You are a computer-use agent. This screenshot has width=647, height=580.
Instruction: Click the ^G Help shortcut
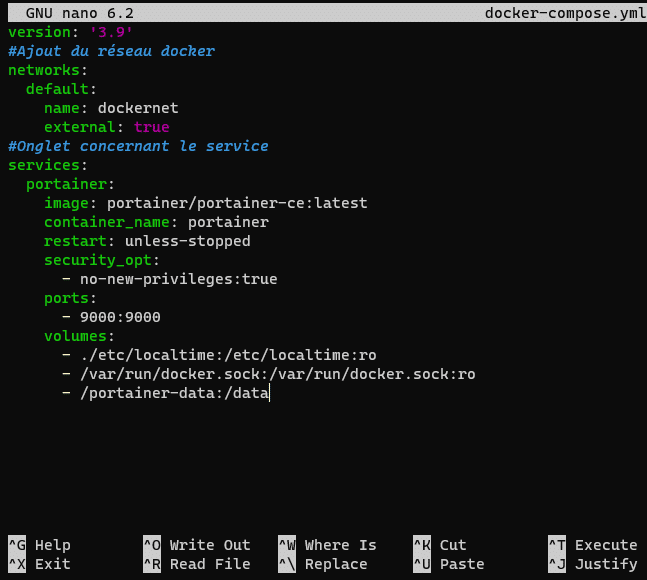click(x=40, y=545)
